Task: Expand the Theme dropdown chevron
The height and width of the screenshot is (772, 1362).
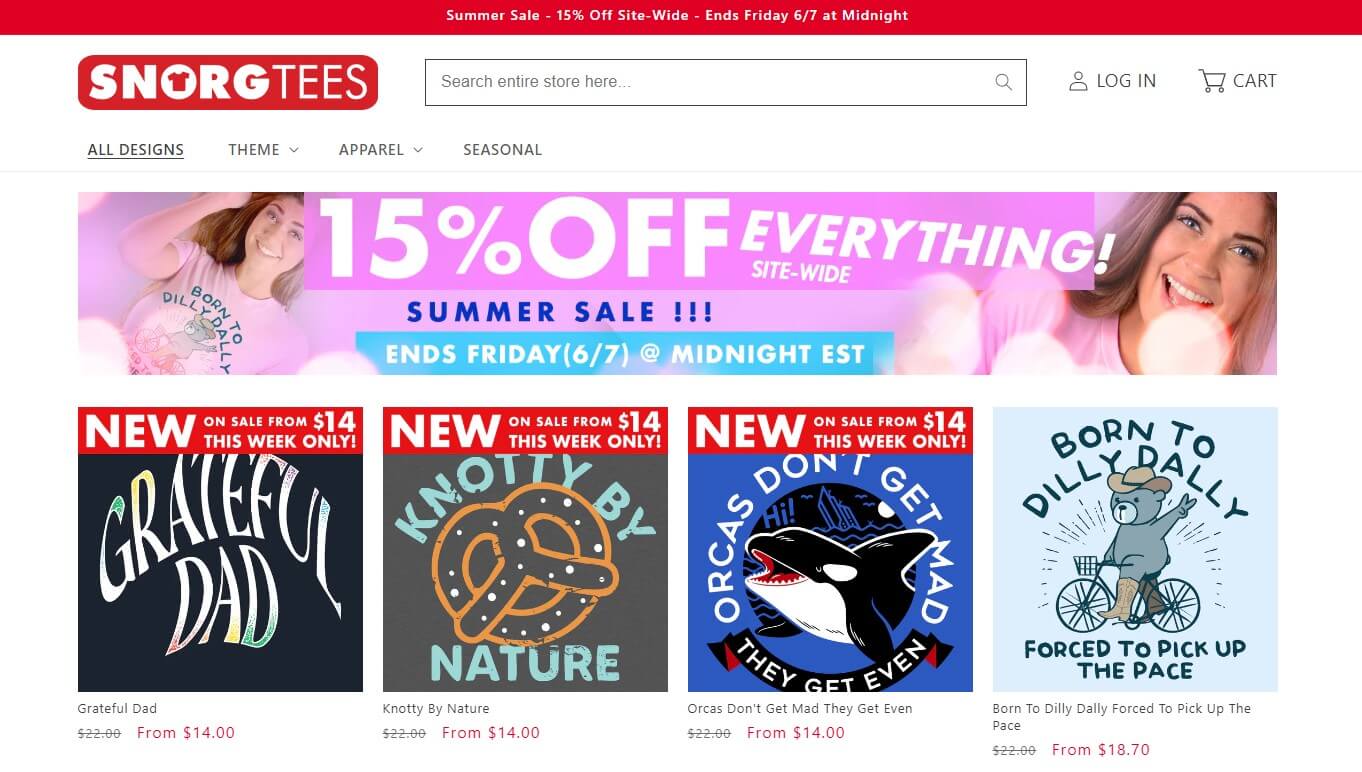Action: (x=294, y=150)
